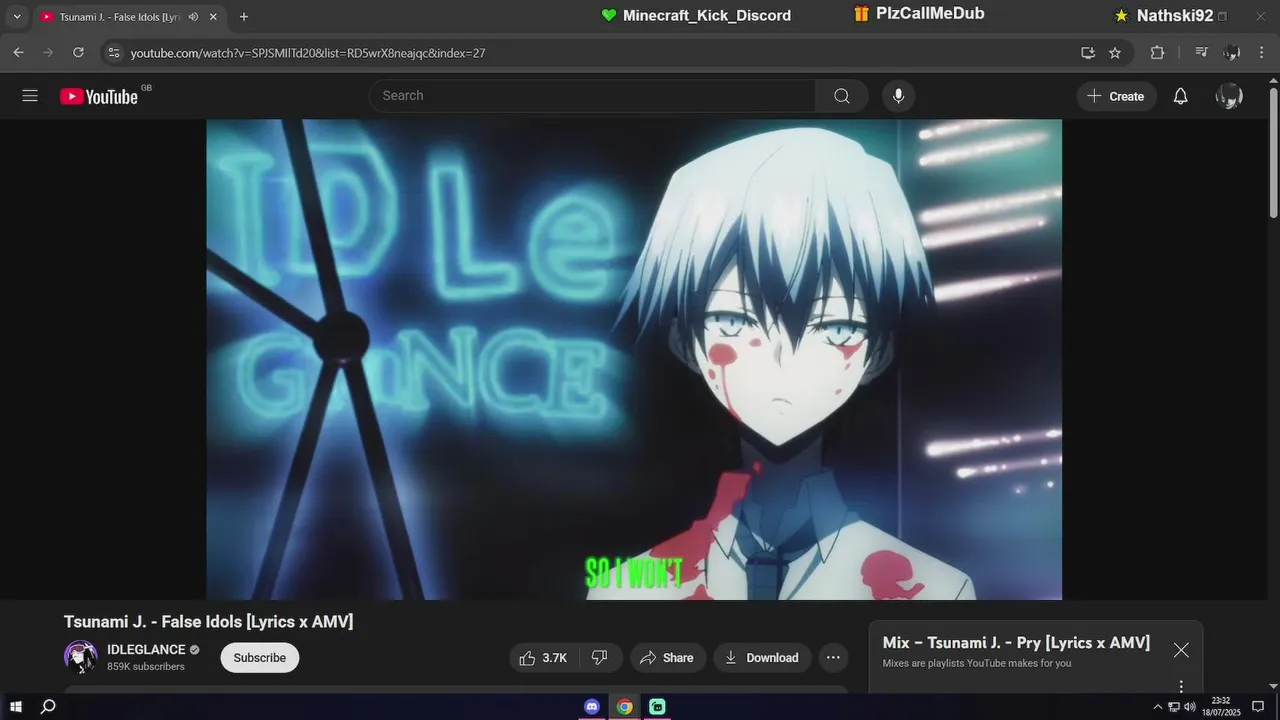Image resolution: width=1280 pixels, height=720 pixels.
Task: Open the IDLEGLANCE channel name link
Action: pyautogui.click(x=147, y=650)
